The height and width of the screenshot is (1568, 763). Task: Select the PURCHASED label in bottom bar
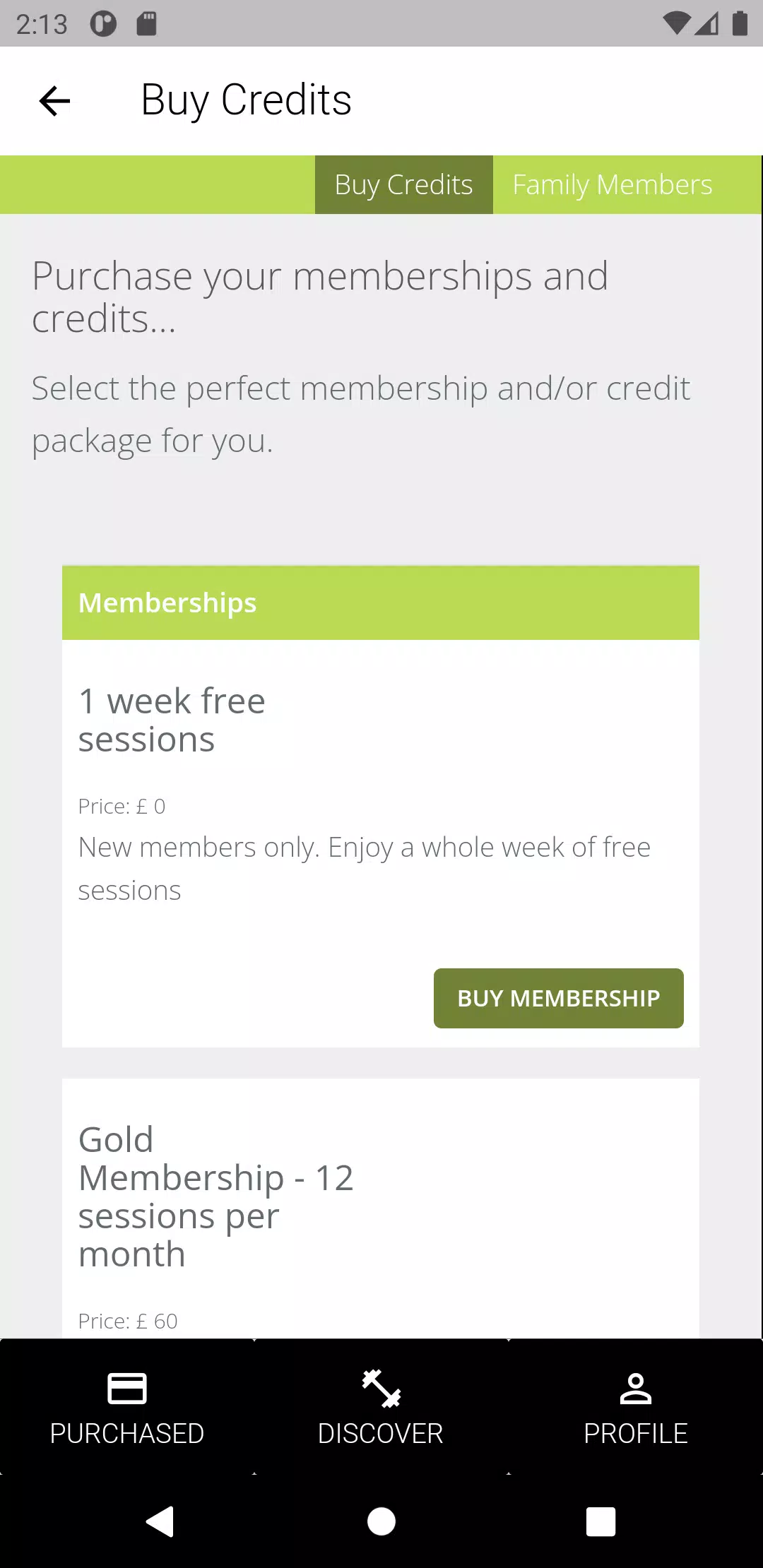click(x=127, y=1433)
